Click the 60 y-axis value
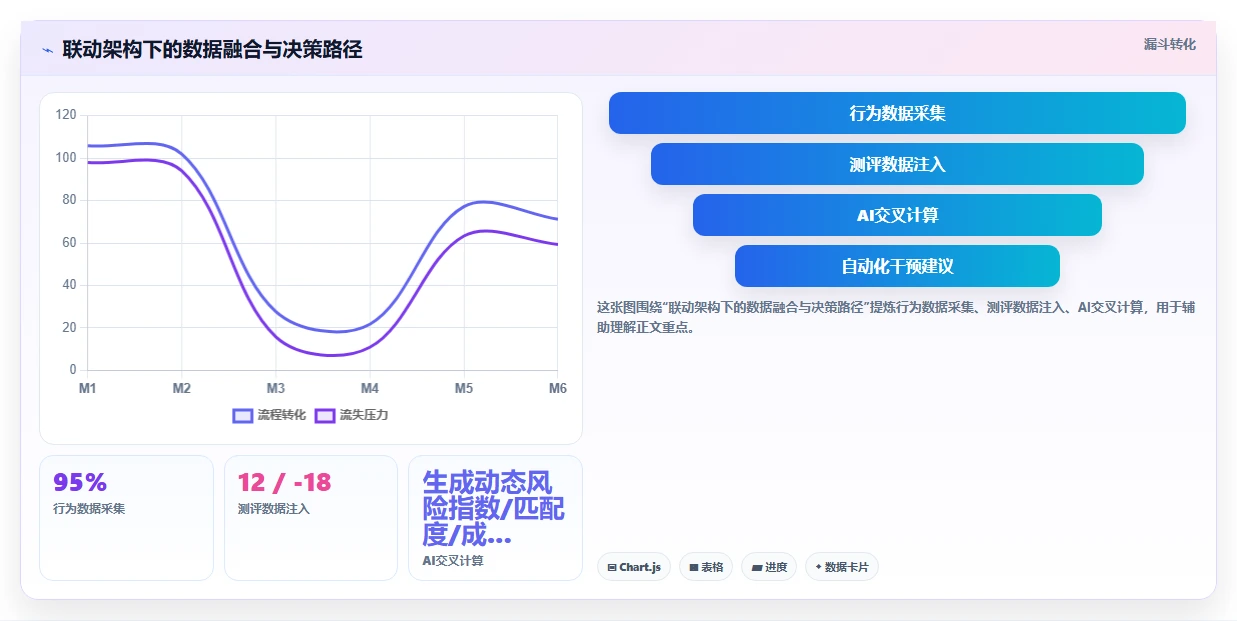The height and width of the screenshot is (621, 1237). point(69,243)
